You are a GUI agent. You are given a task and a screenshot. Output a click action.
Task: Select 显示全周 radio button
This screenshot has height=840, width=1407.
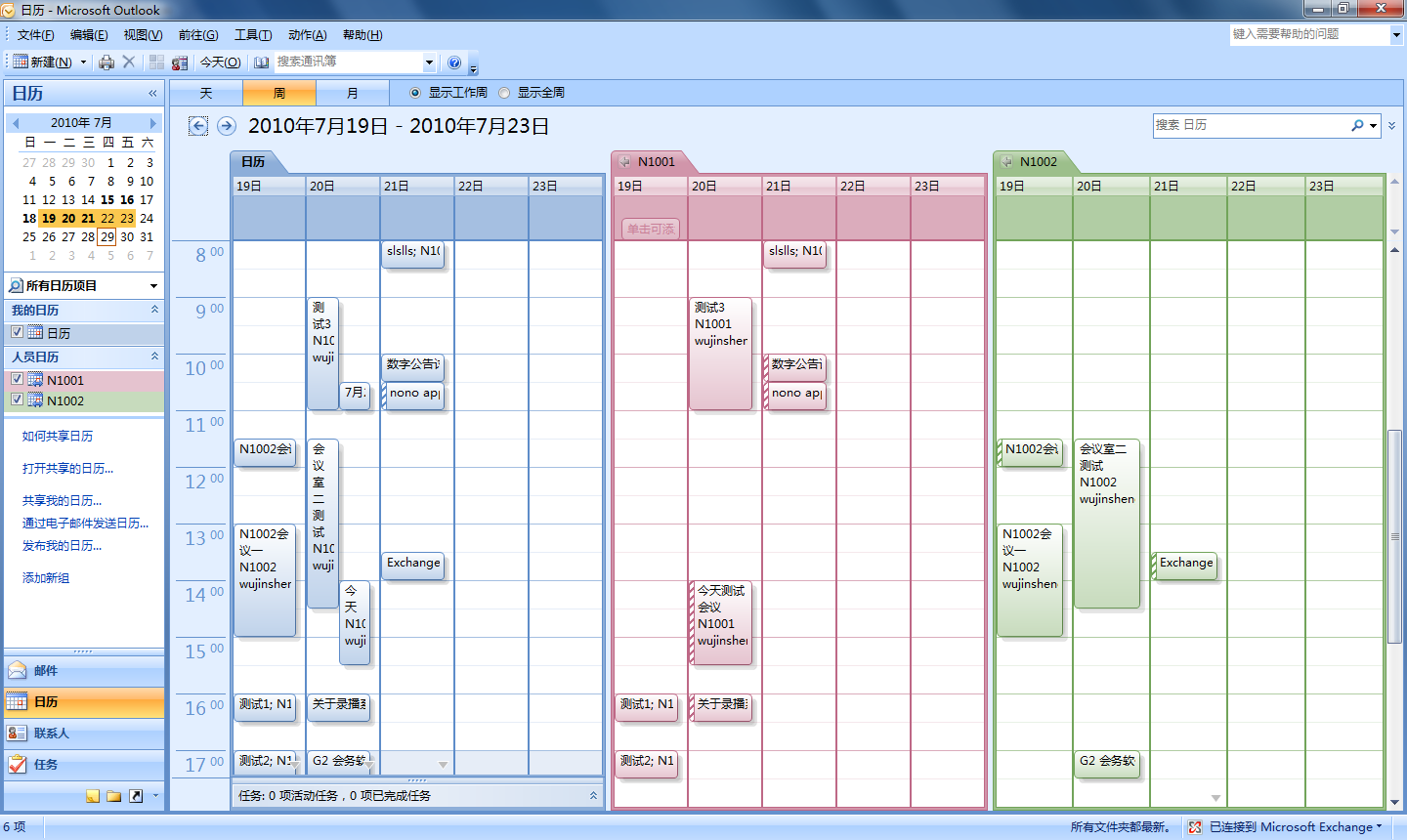coord(504,93)
